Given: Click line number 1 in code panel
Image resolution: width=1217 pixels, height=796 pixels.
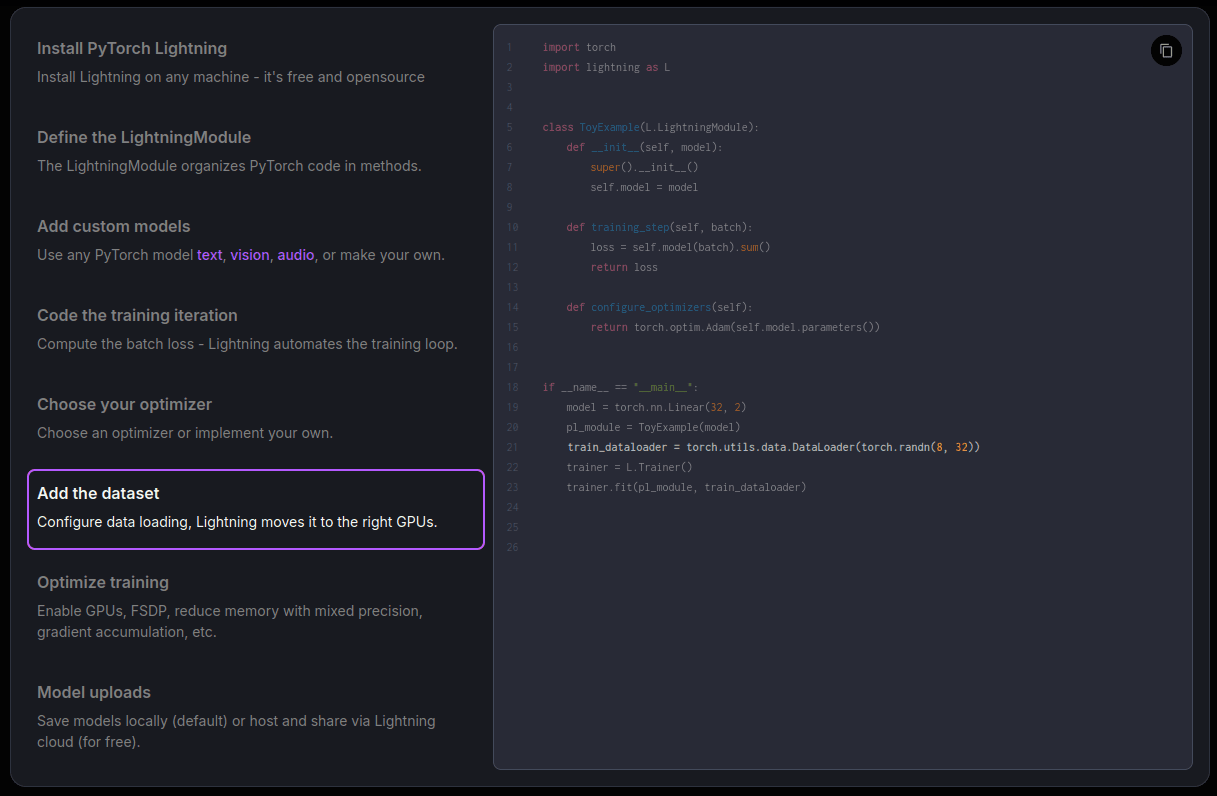Looking at the screenshot, I should pos(510,47).
